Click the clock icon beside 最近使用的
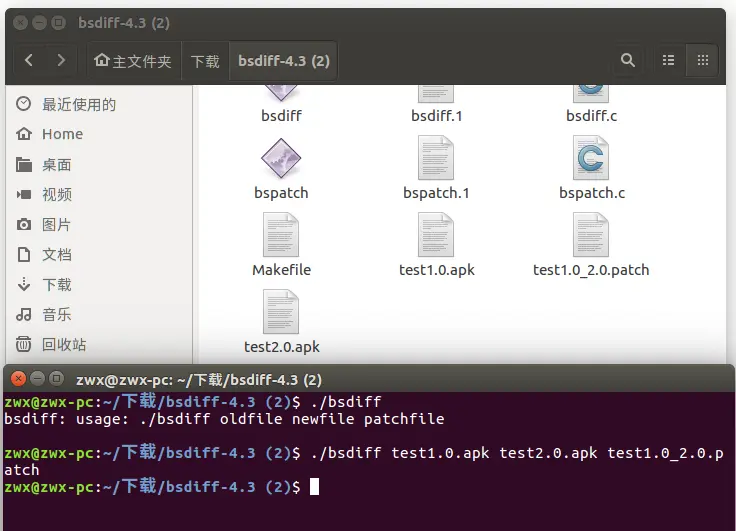The height and width of the screenshot is (531, 736). point(23,104)
